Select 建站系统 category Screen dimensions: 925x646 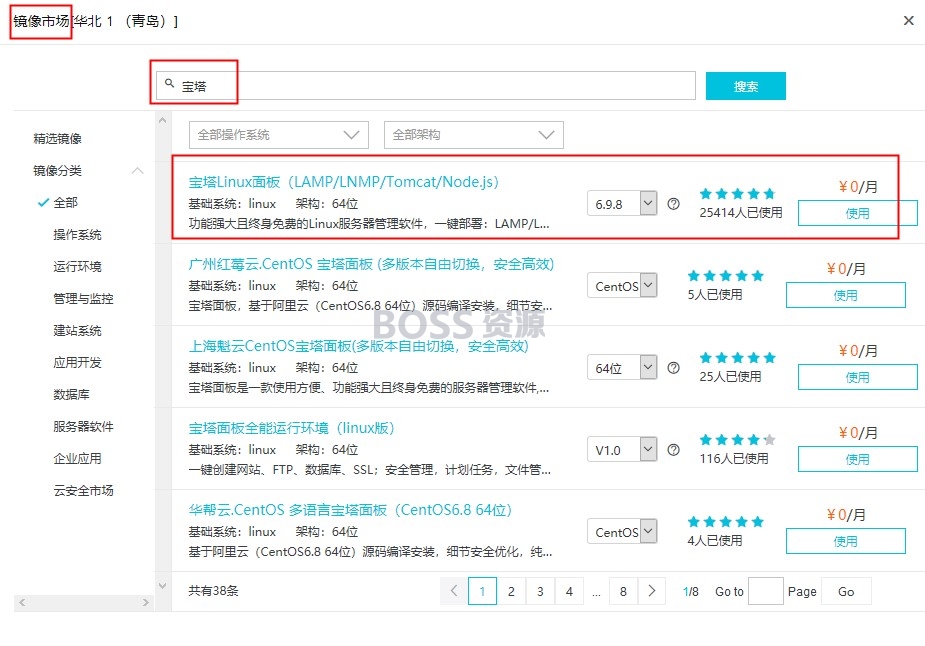77,331
